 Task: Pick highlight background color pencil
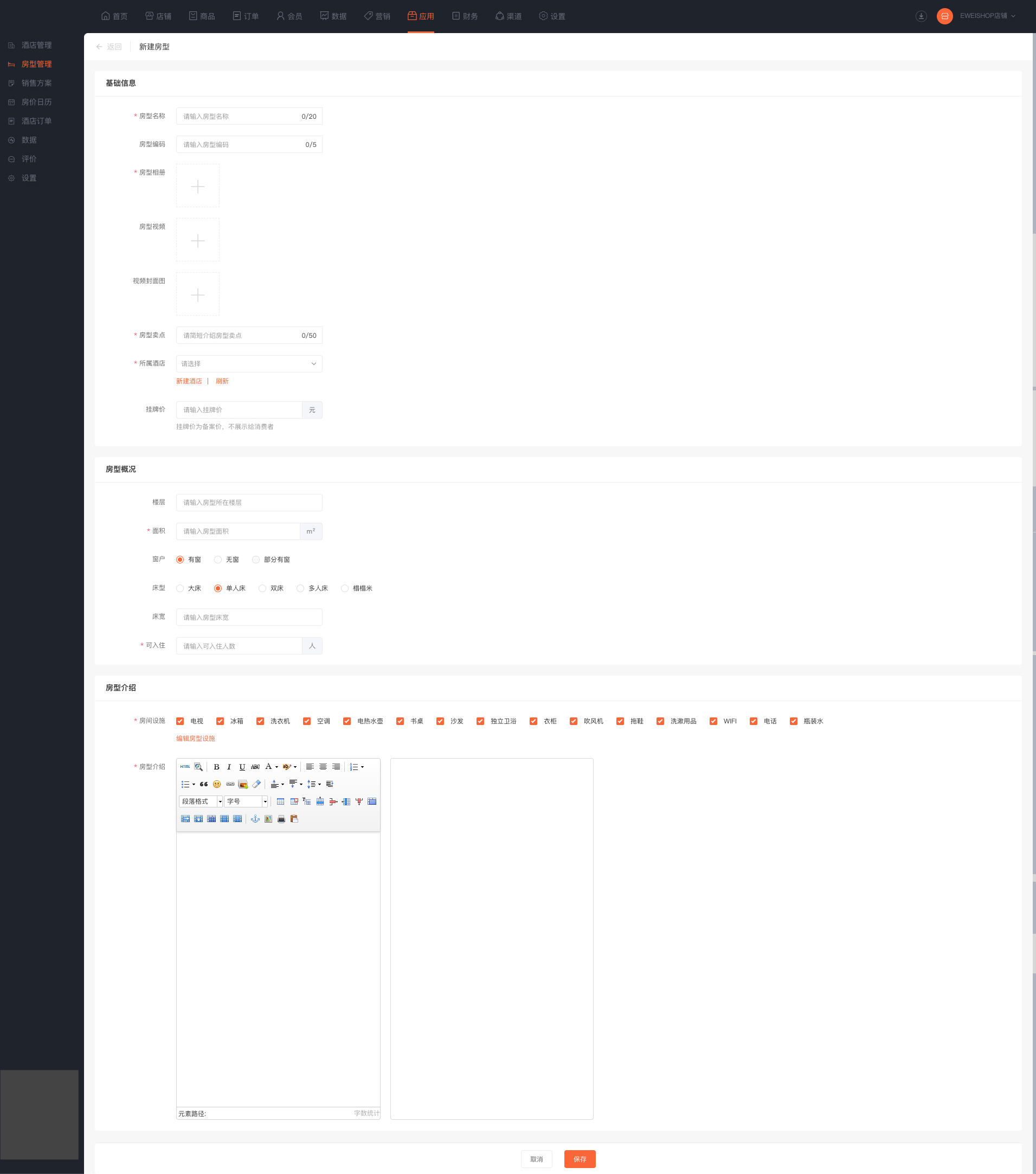pyautogui.click(x=287, y=767)
